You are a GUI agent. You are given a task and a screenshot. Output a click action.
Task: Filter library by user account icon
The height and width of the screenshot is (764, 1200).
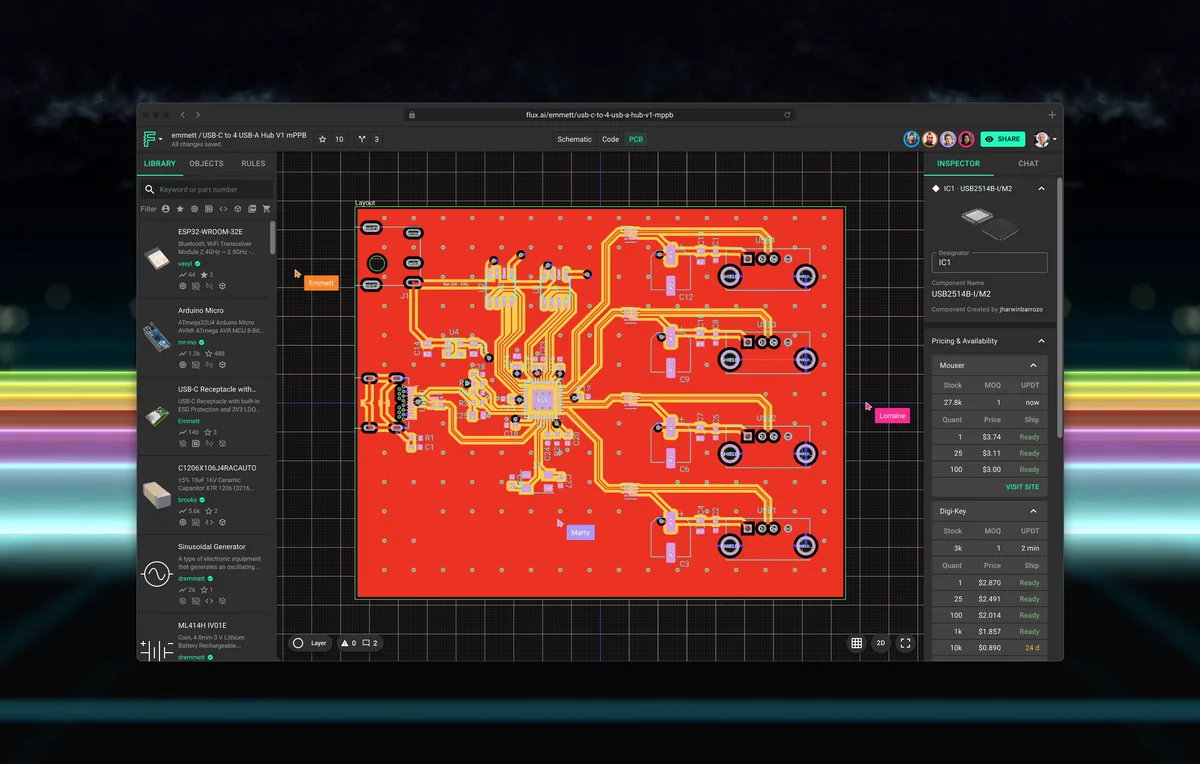point(166,209)
